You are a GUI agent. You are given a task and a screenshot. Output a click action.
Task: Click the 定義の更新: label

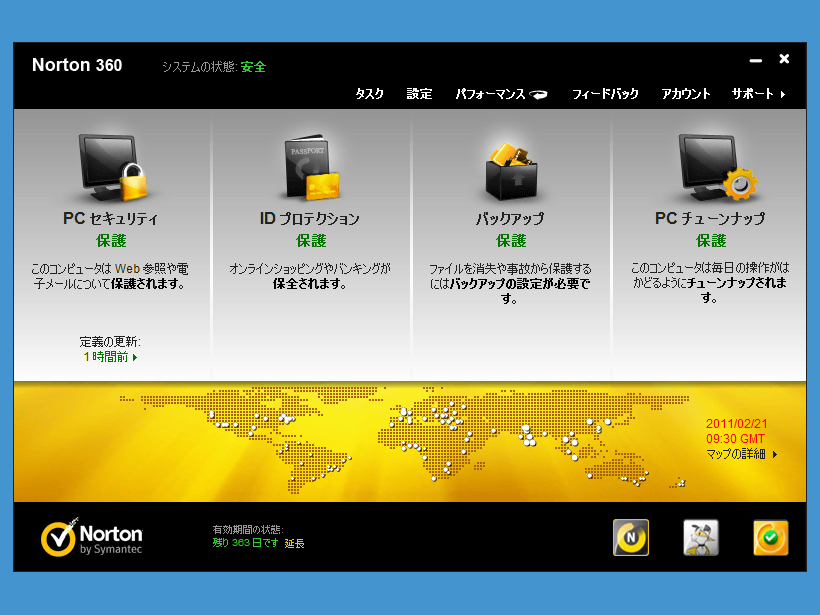[x=110, y=342]
